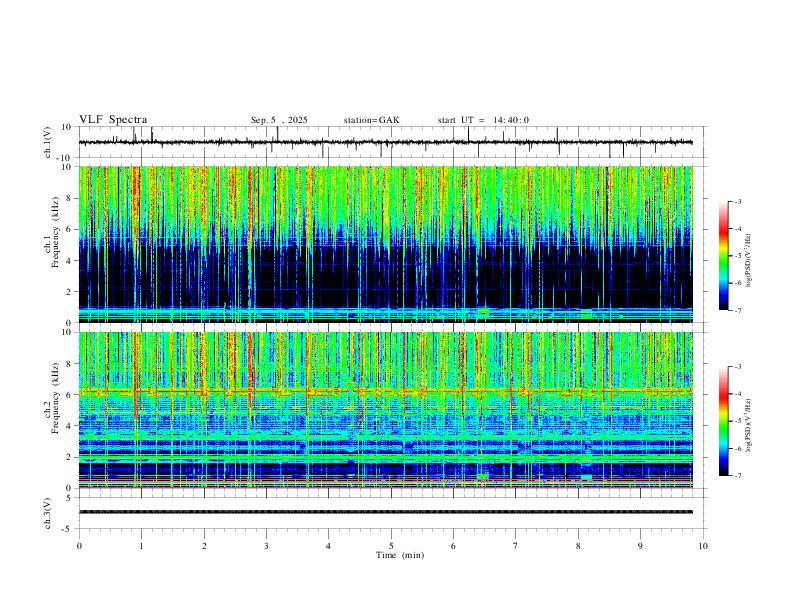Click time-axis tick label "4"
Viewport: 792px width, 612px height.
[329, 546]
